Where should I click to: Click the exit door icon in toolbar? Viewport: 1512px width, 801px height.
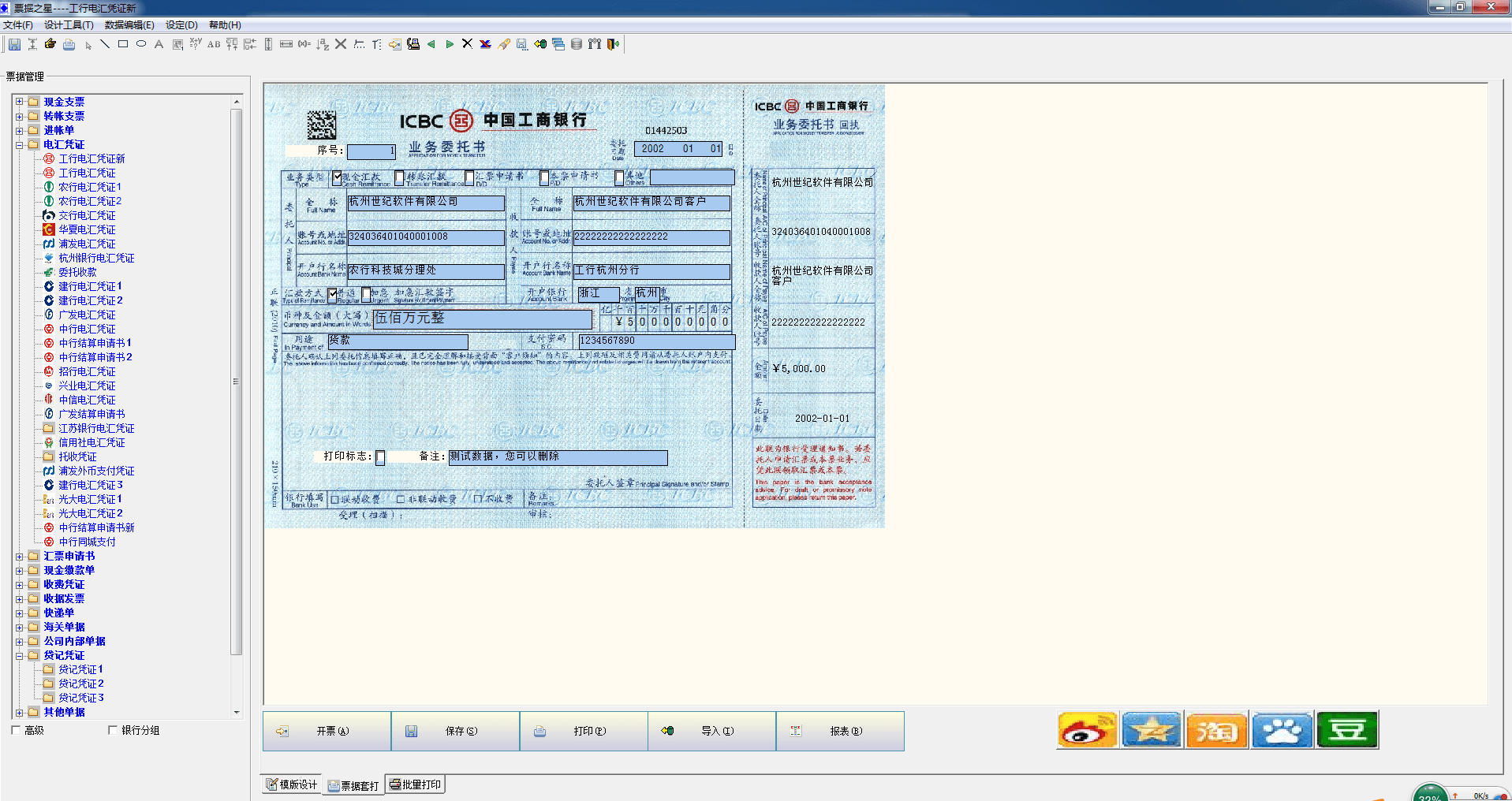613,44
